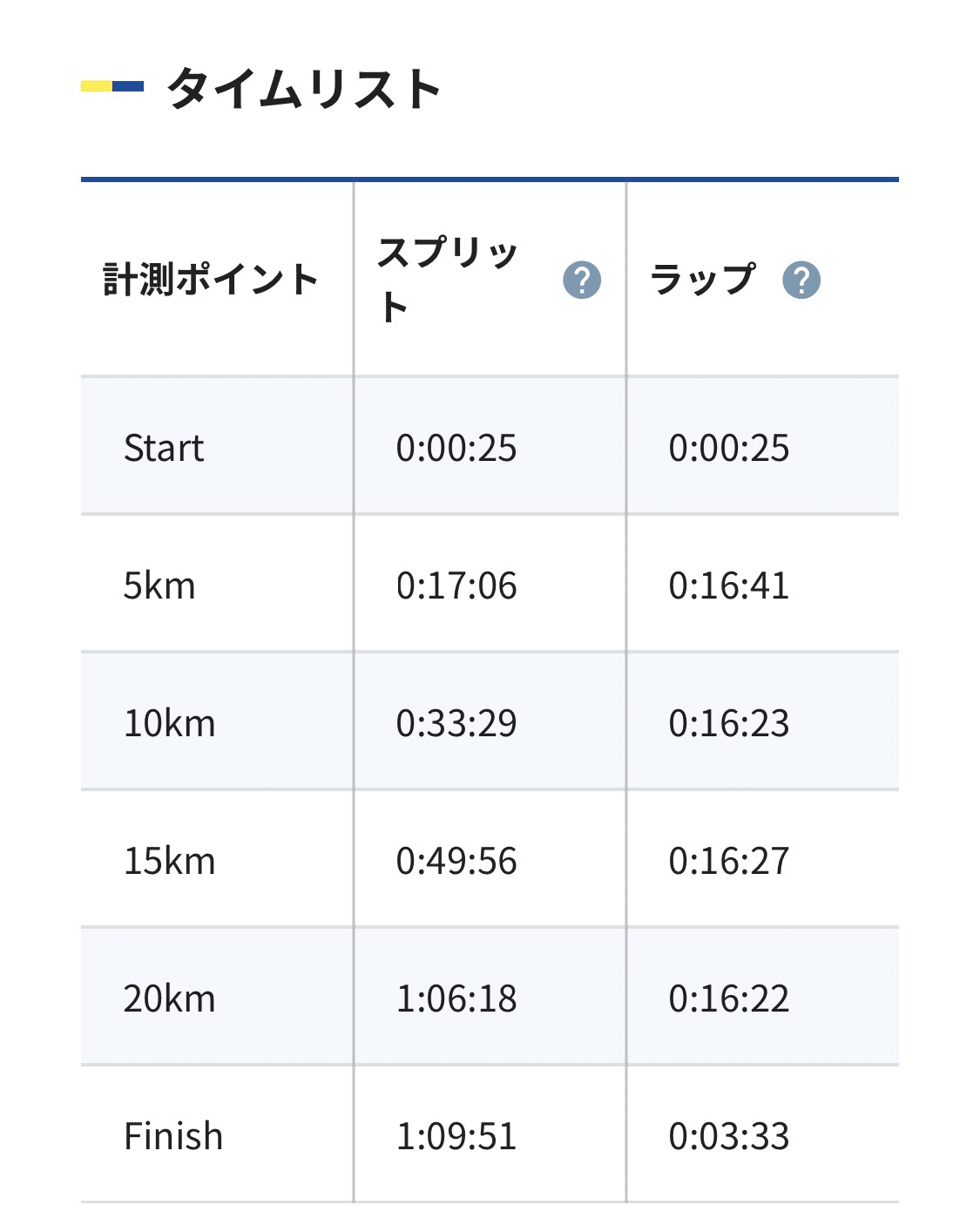Viewport: 980px width, 1232px height.
Task: Open the ラップ help question mark
Action: coord(801,281)
